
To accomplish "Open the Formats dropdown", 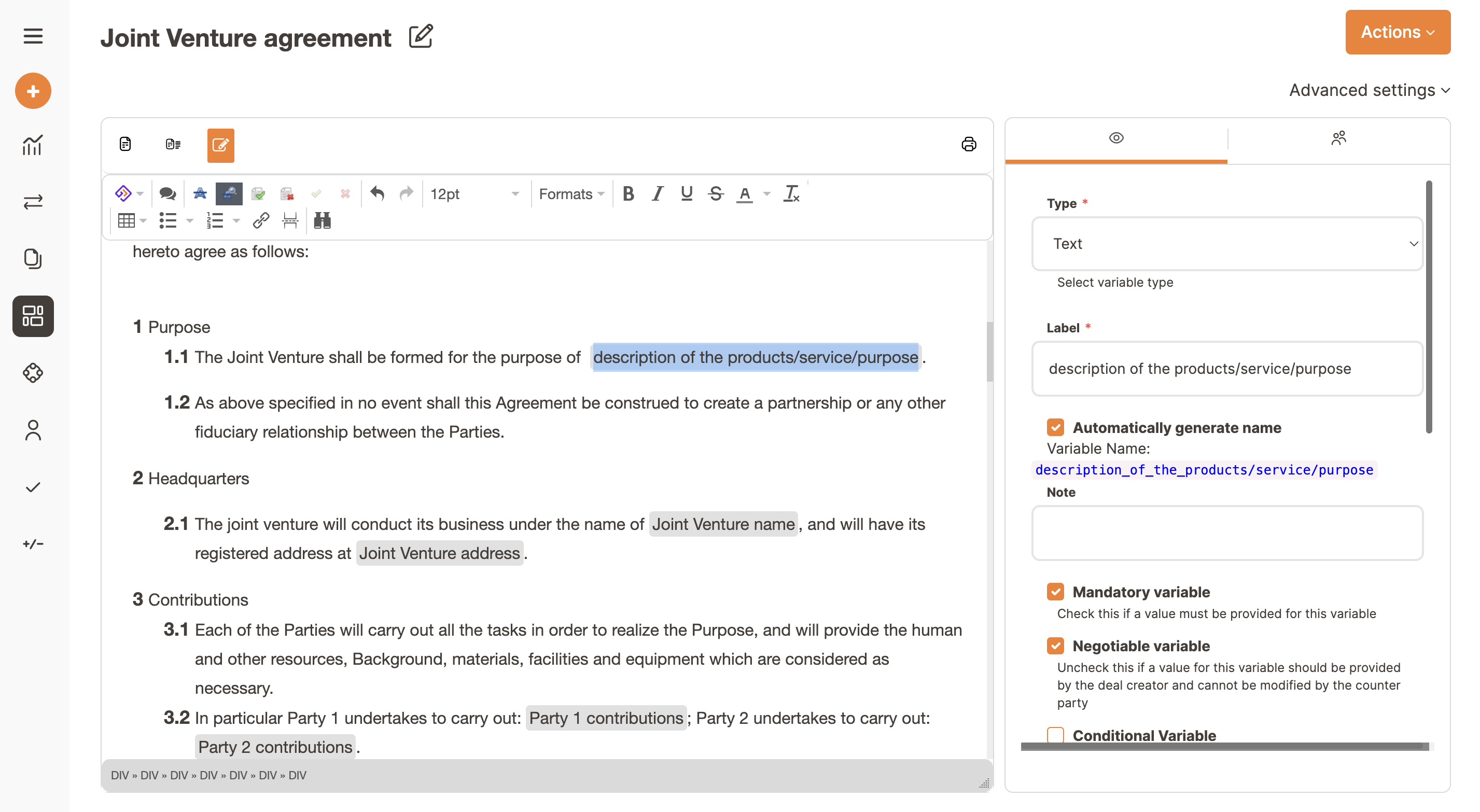I will coord(571,193).
